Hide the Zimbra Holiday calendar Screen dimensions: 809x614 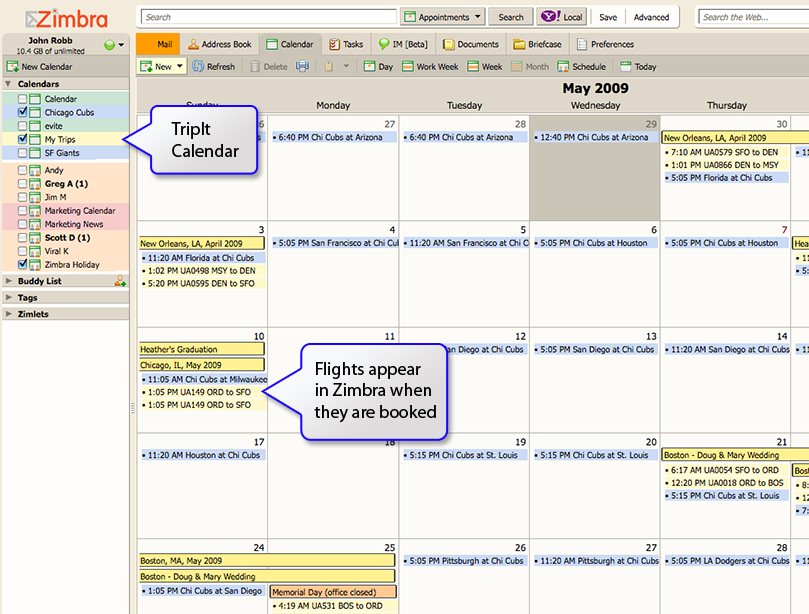[22, 265]
